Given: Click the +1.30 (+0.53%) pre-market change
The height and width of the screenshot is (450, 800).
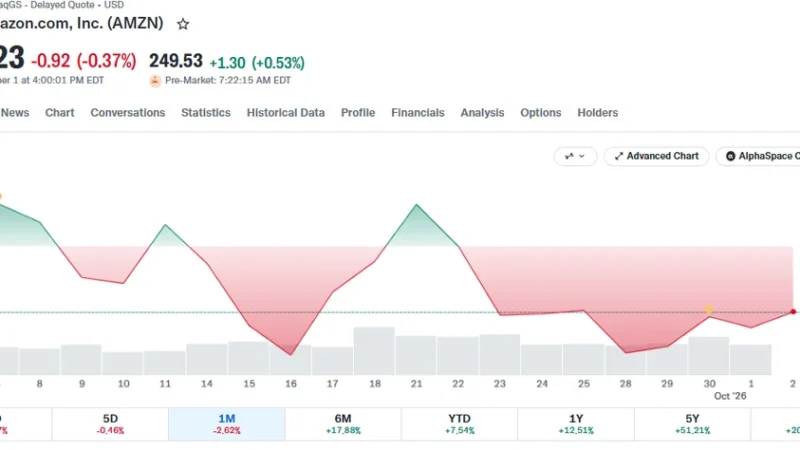Looking at the screenshot, I should click(x=257, y=63).
